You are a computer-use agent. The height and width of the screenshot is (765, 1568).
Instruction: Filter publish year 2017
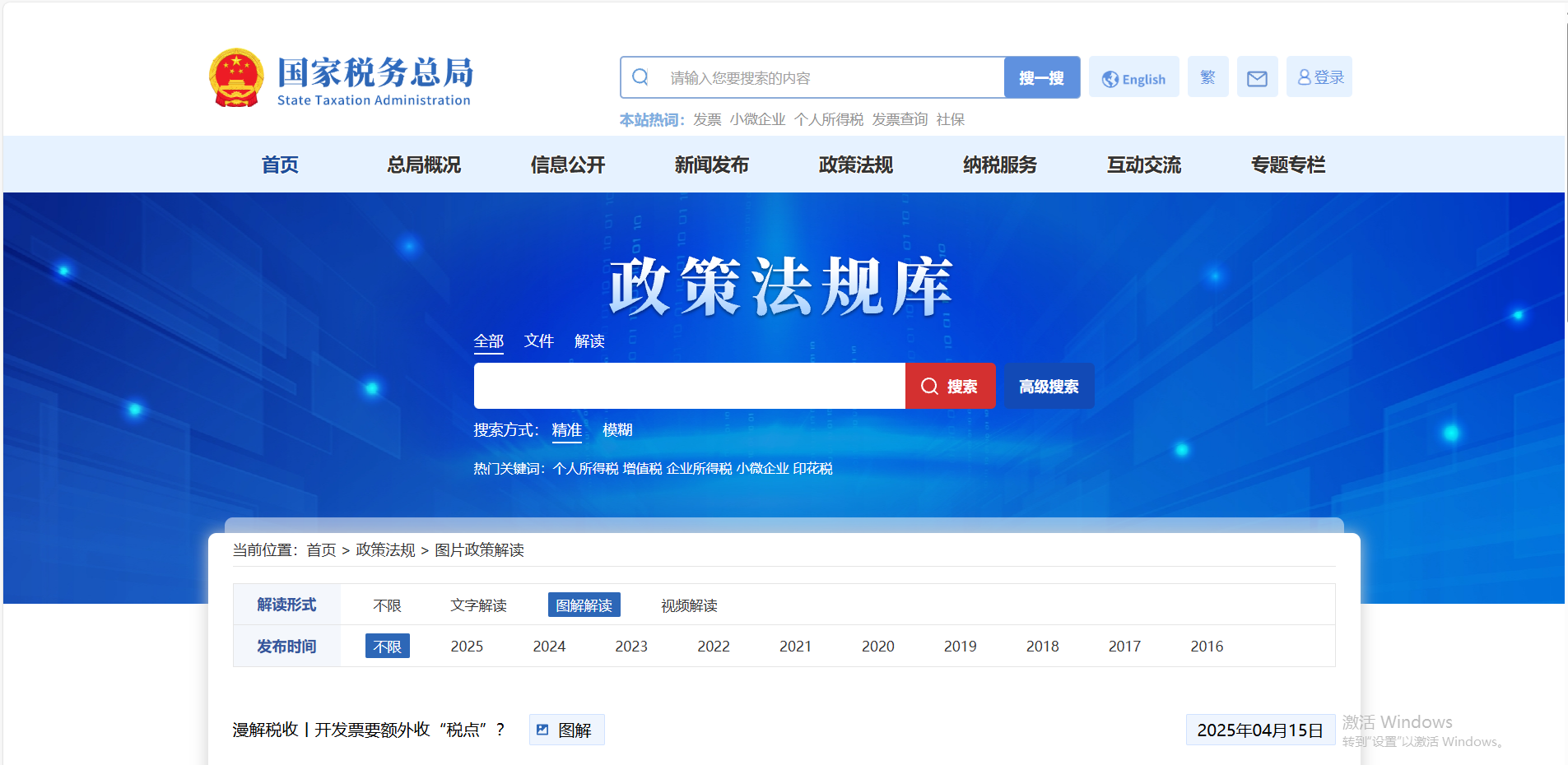(x=1124, y=647)
